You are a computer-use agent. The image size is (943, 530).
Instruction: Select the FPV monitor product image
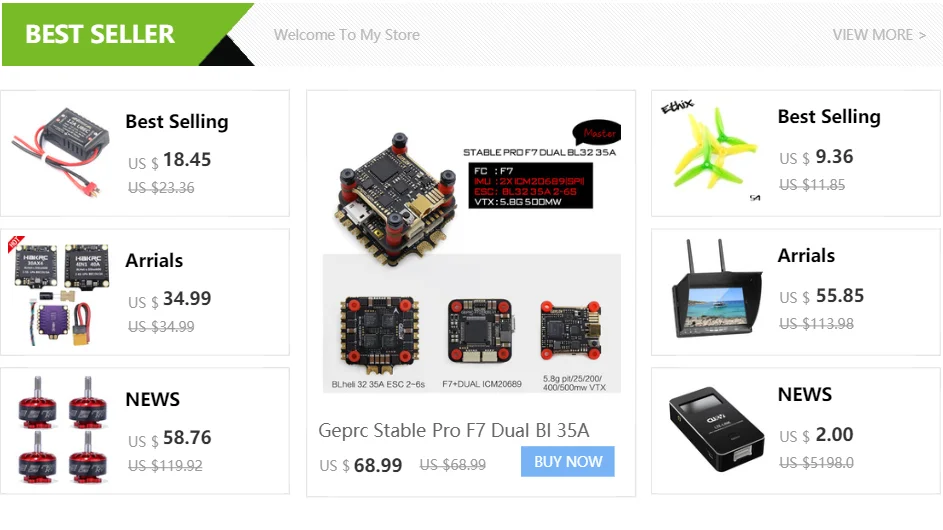[x=717, y=289]
